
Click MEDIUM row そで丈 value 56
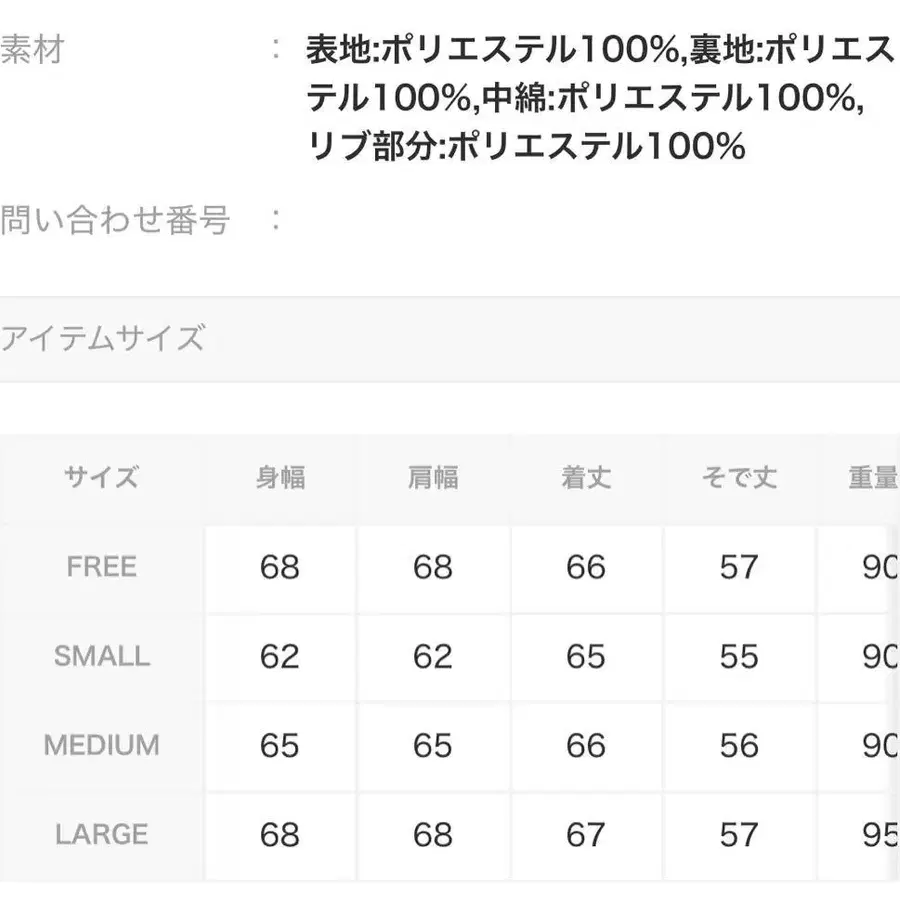tap(739, 745)
